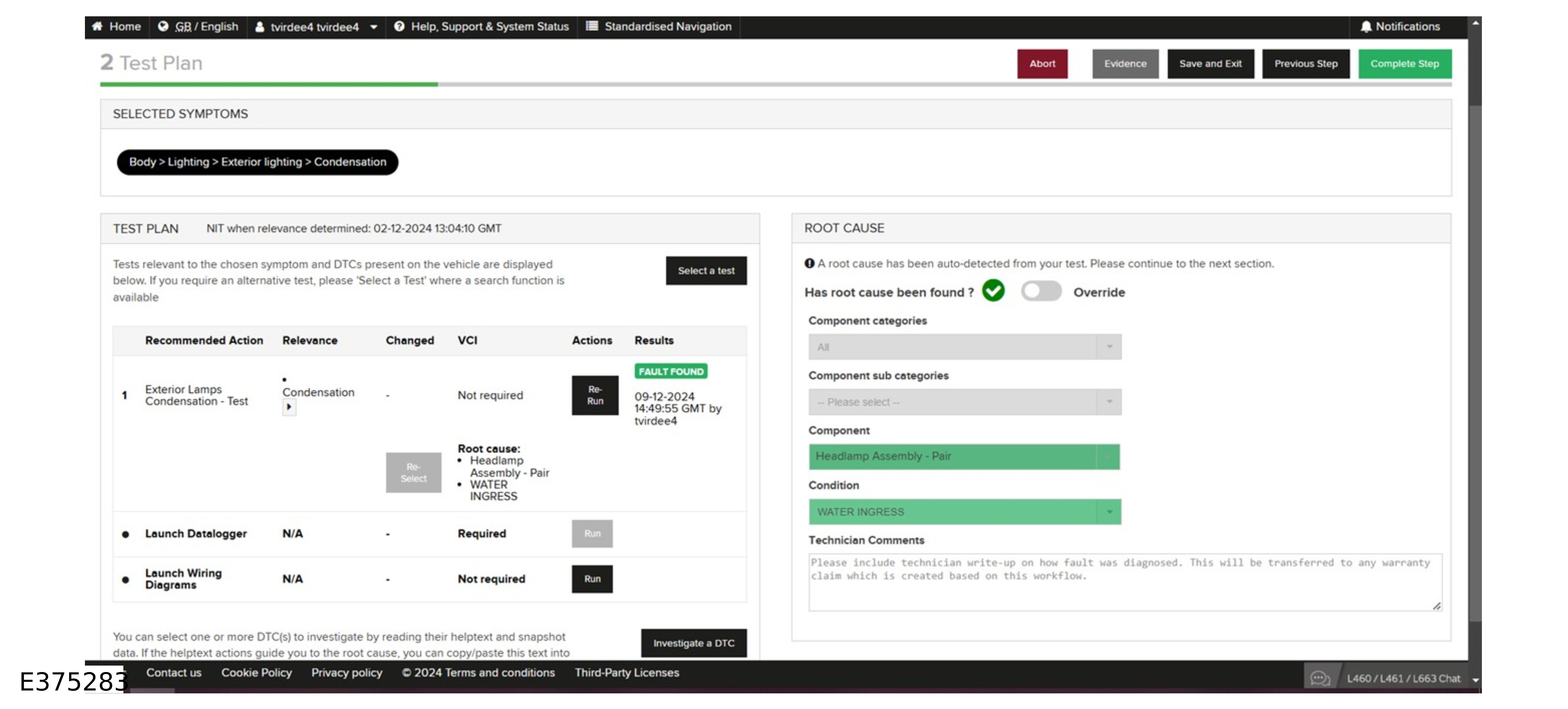Click the user profile icon
The width and height of the screenshot is (1568, 709).
tap(260, 27)
